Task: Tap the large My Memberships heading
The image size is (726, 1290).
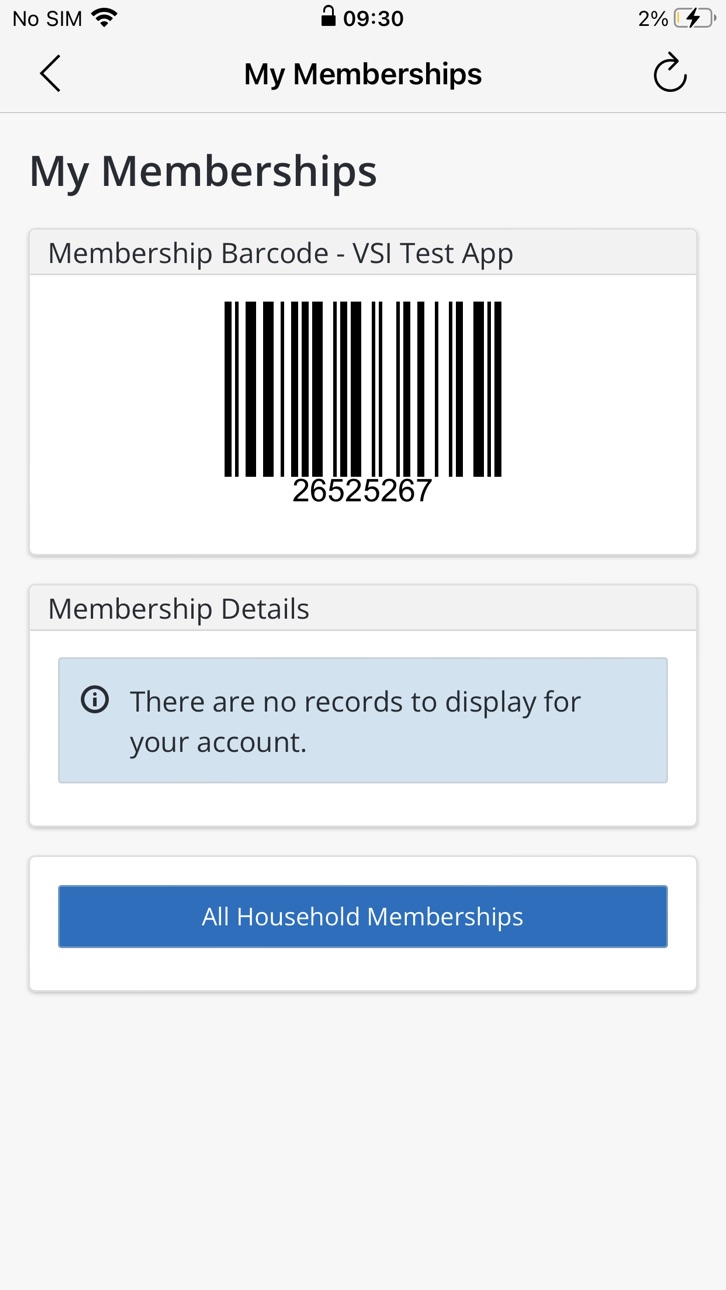Action: 203,171
